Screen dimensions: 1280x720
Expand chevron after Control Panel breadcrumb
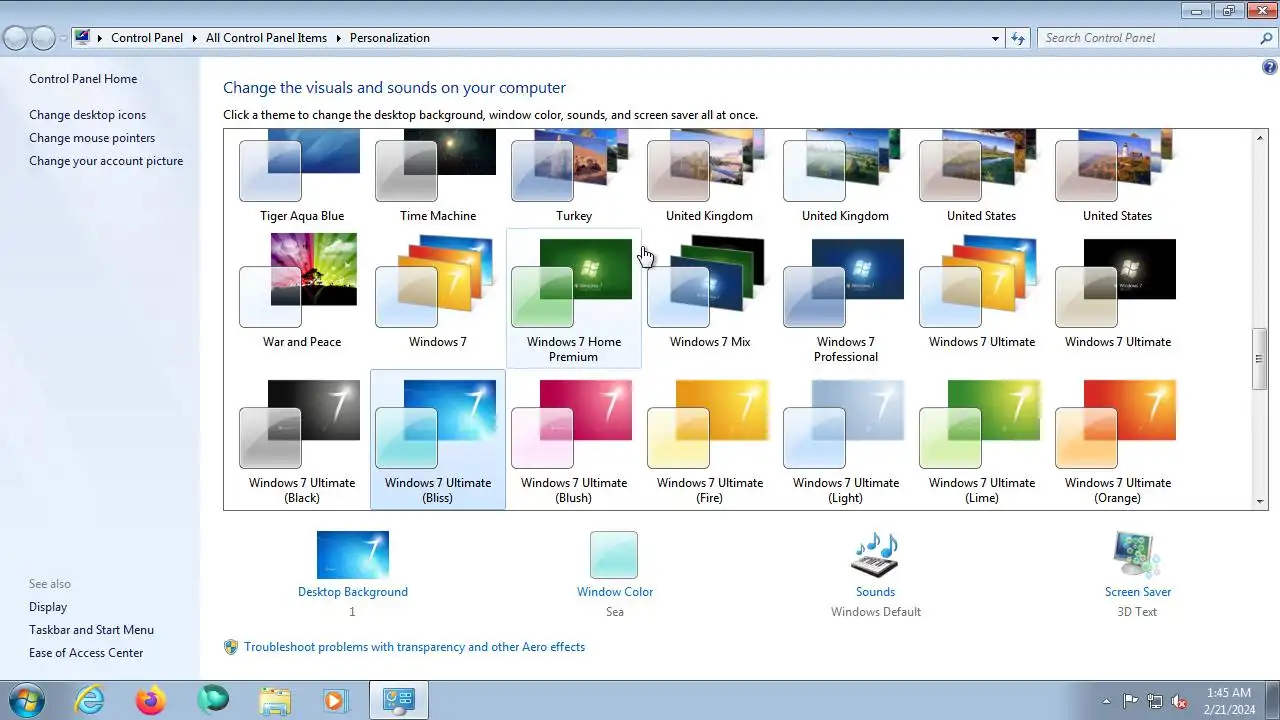point(195,38)
